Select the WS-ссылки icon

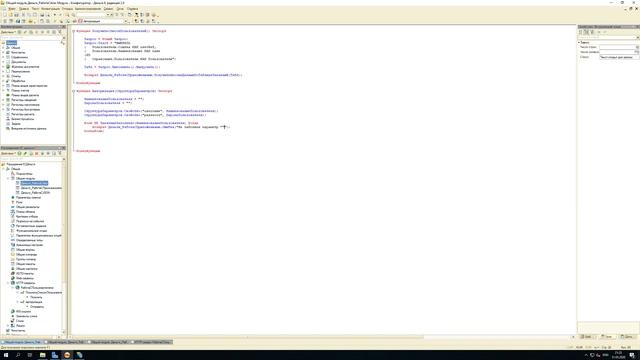coord(13,311)
